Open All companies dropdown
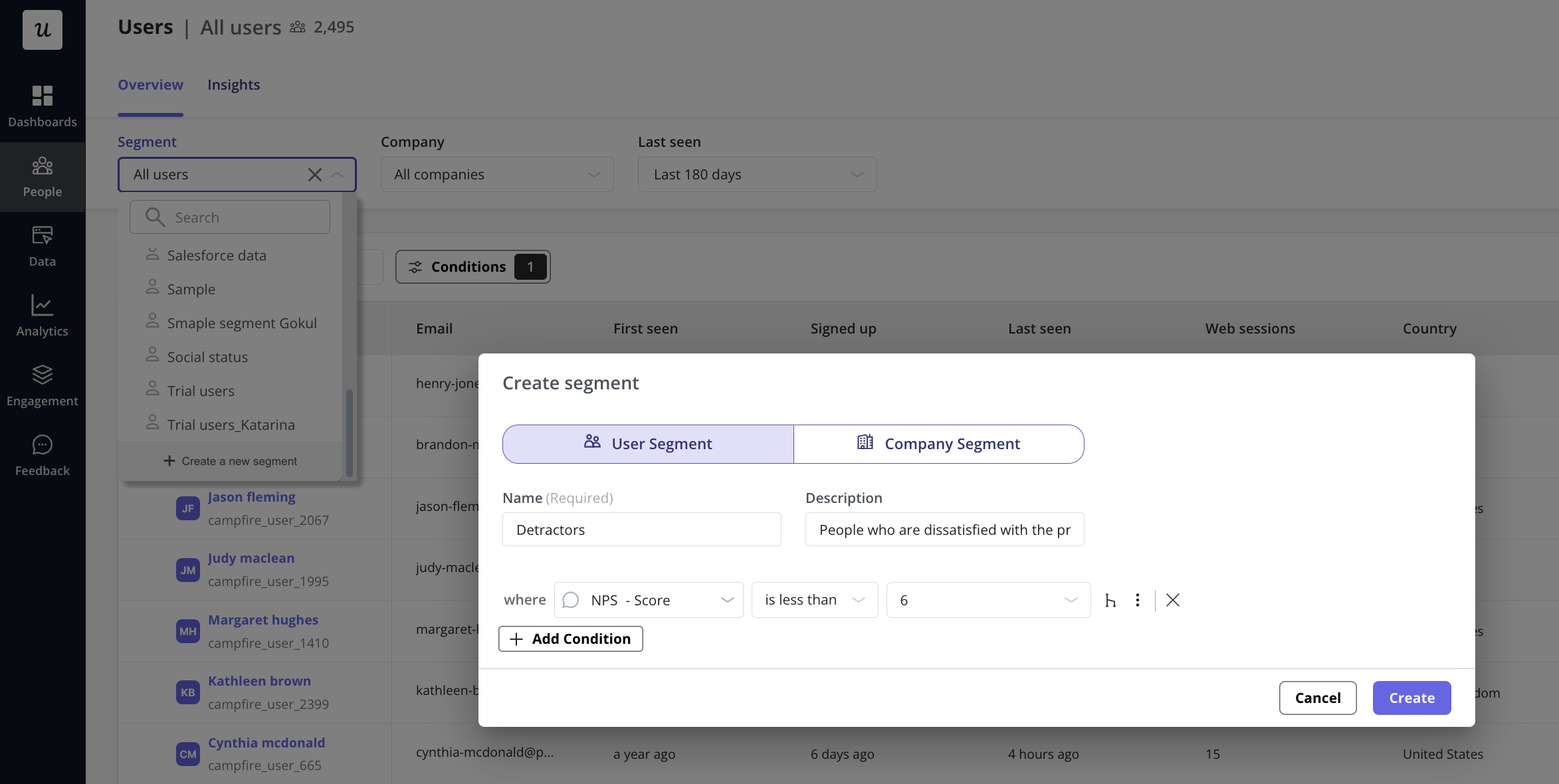 (496, 175)
